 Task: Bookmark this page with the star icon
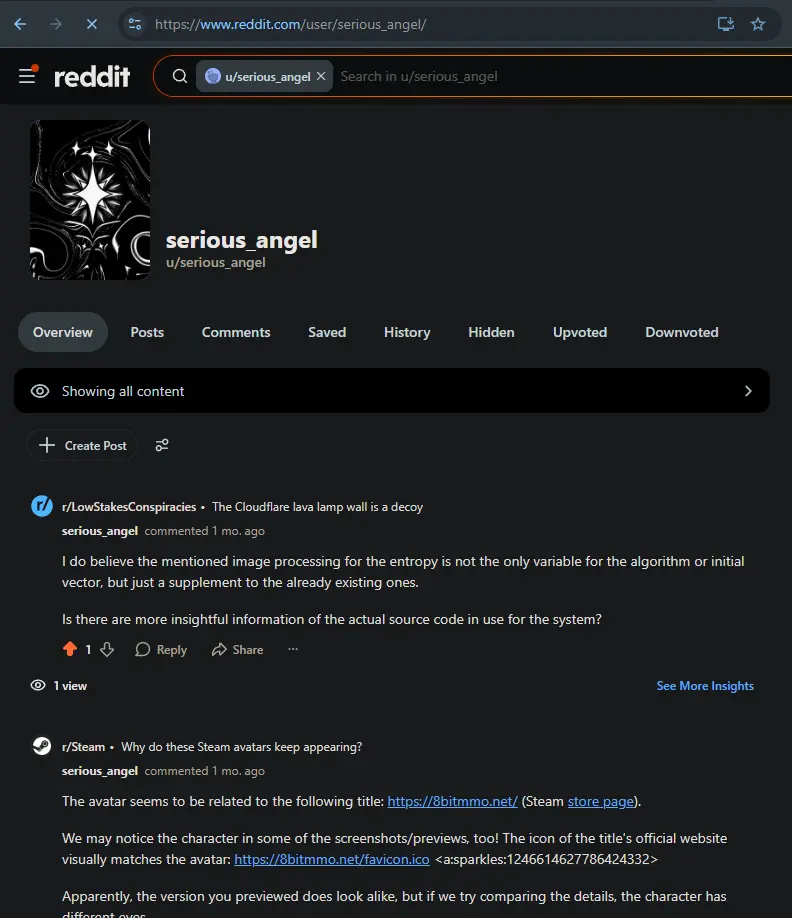(758, 24)
